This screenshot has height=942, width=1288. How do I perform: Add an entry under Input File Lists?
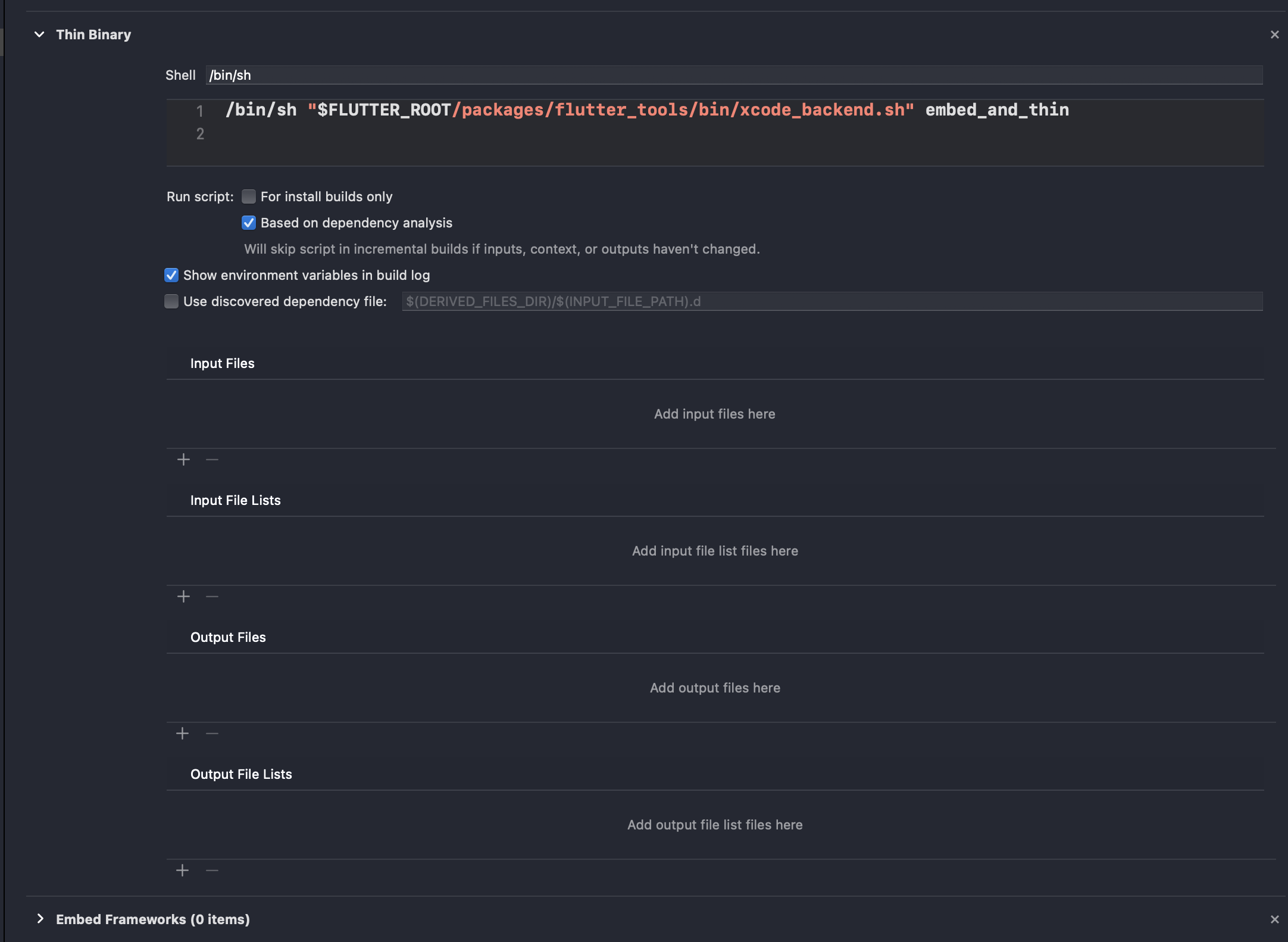point(183,596)
